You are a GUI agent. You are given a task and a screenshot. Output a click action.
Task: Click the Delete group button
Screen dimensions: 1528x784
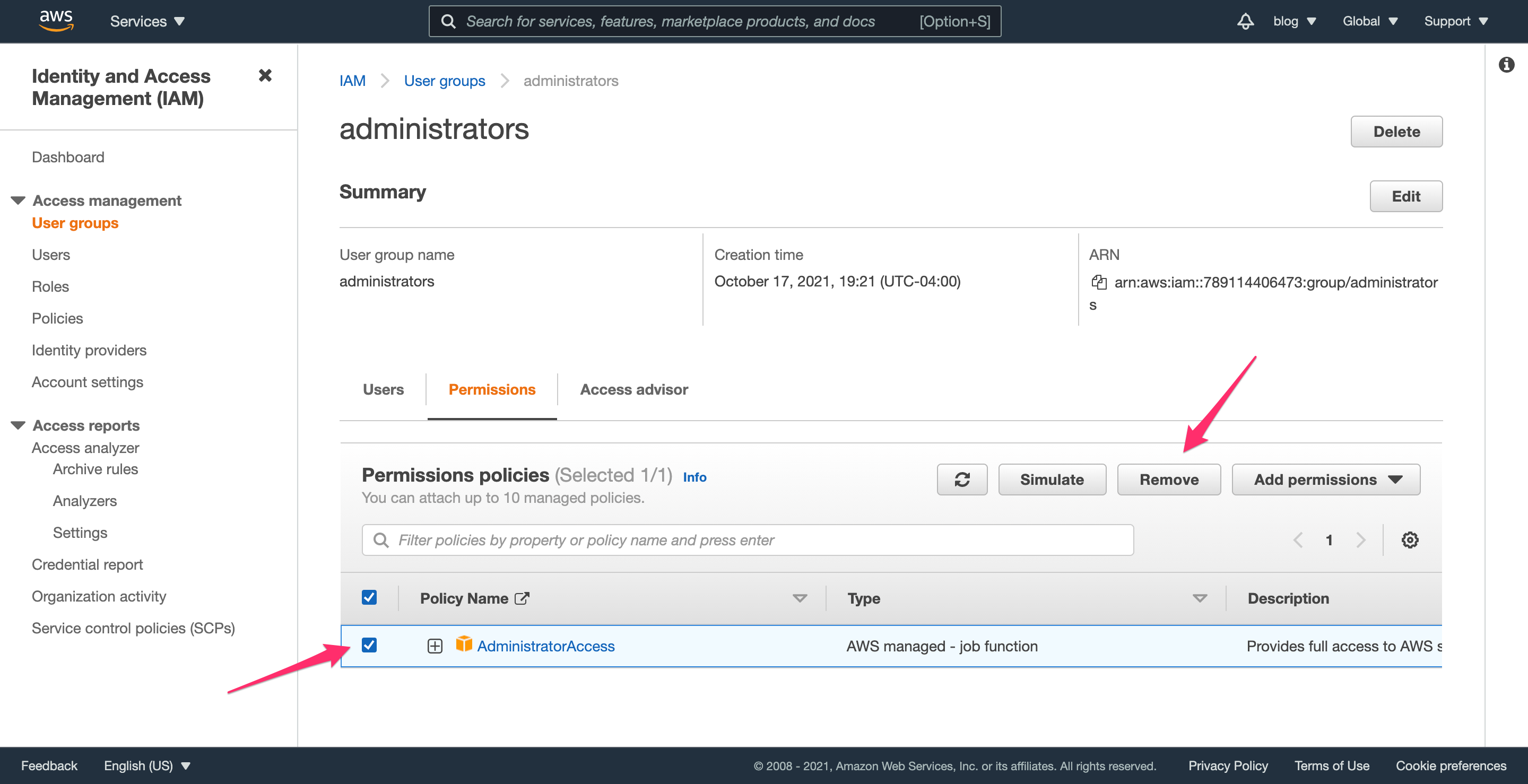[1396, 132]
